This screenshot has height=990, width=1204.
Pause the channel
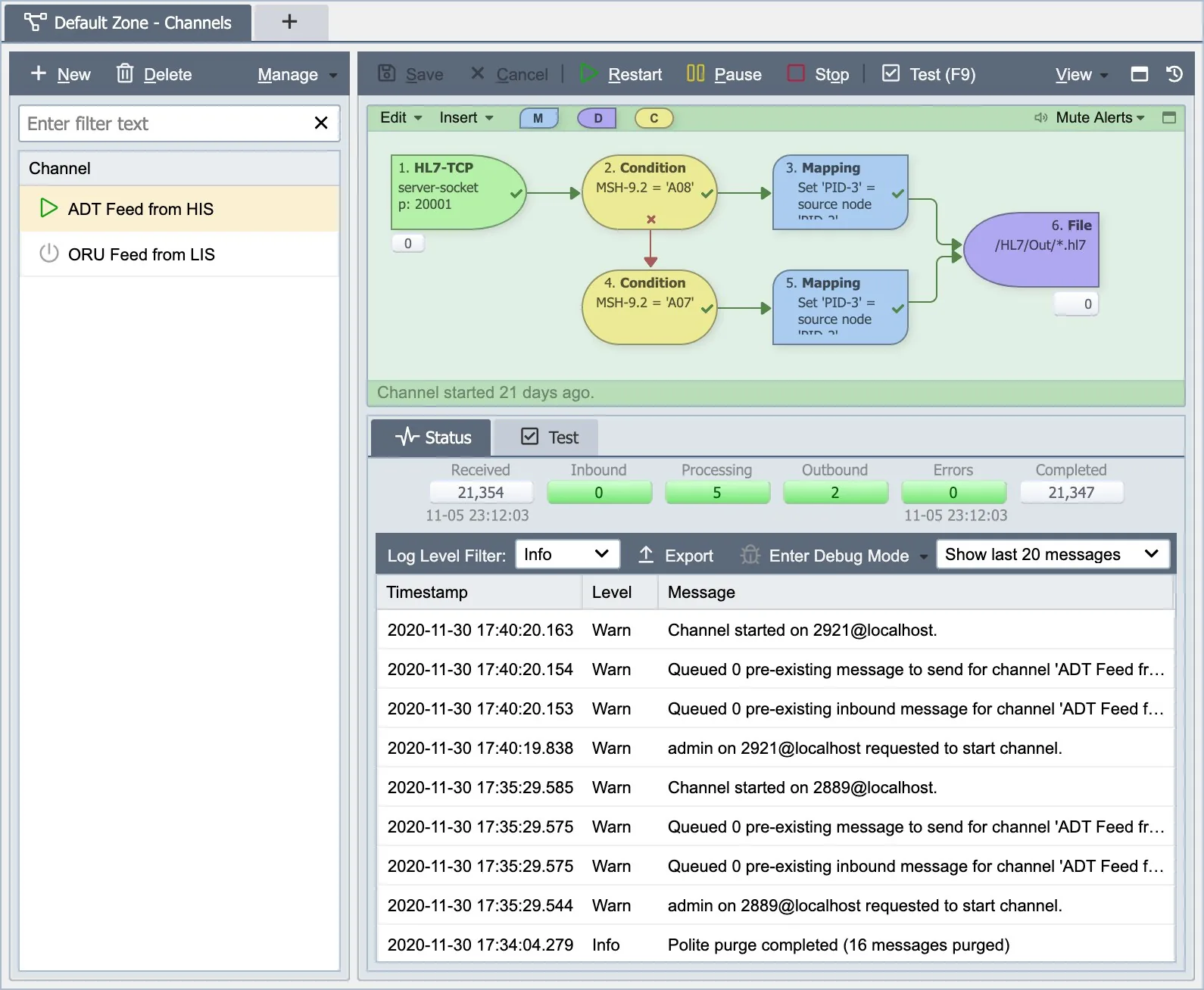click(724, 74)
